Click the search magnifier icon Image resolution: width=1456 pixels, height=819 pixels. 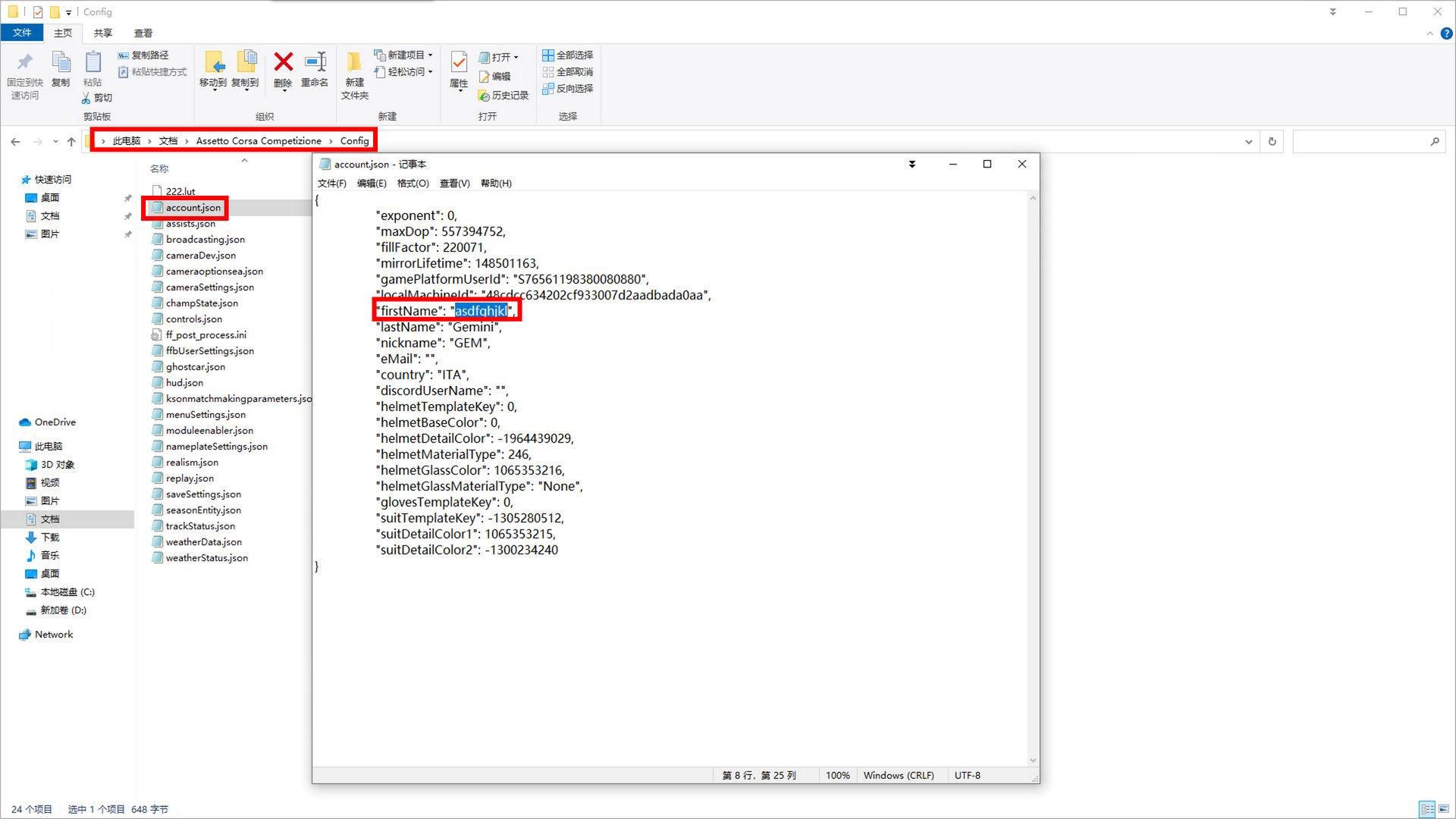point(1435,142)
